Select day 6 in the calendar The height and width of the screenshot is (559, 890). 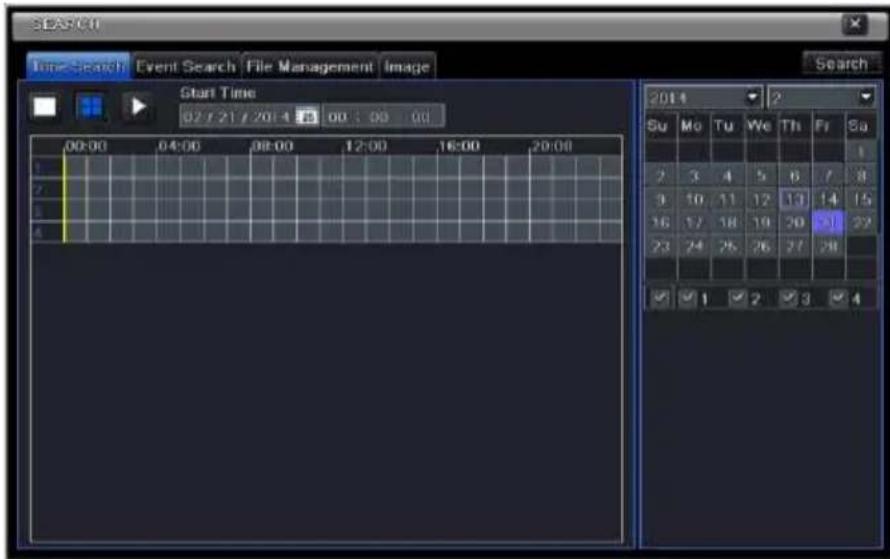pyautogui.click(x=794, y=176)
